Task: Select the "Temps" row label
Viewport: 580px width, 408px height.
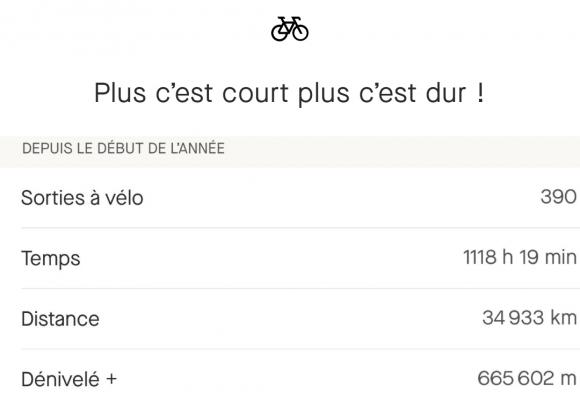Action: [x=51, y=259]
